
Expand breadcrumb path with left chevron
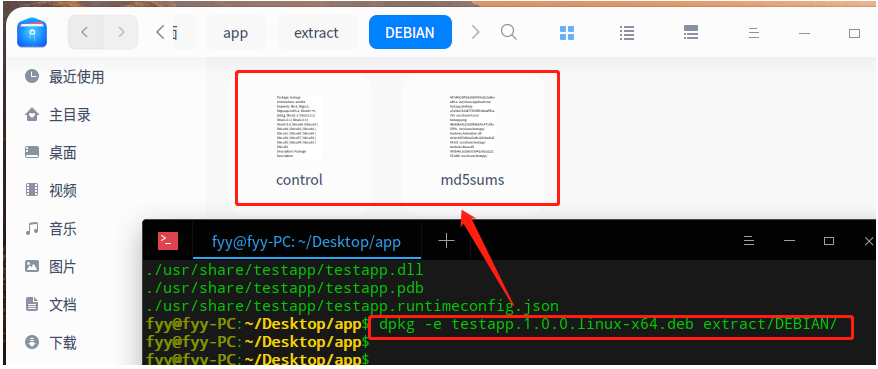click(x=160, y=32)
